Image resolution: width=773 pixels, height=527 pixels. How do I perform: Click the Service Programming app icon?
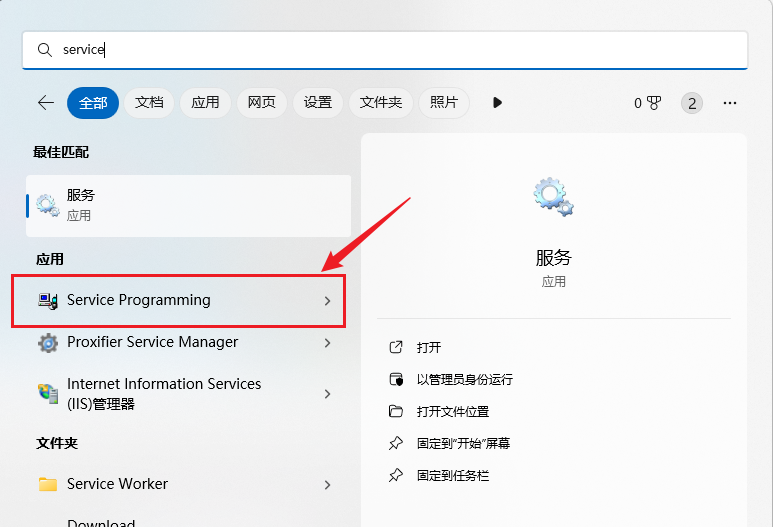tap(48, 301)
